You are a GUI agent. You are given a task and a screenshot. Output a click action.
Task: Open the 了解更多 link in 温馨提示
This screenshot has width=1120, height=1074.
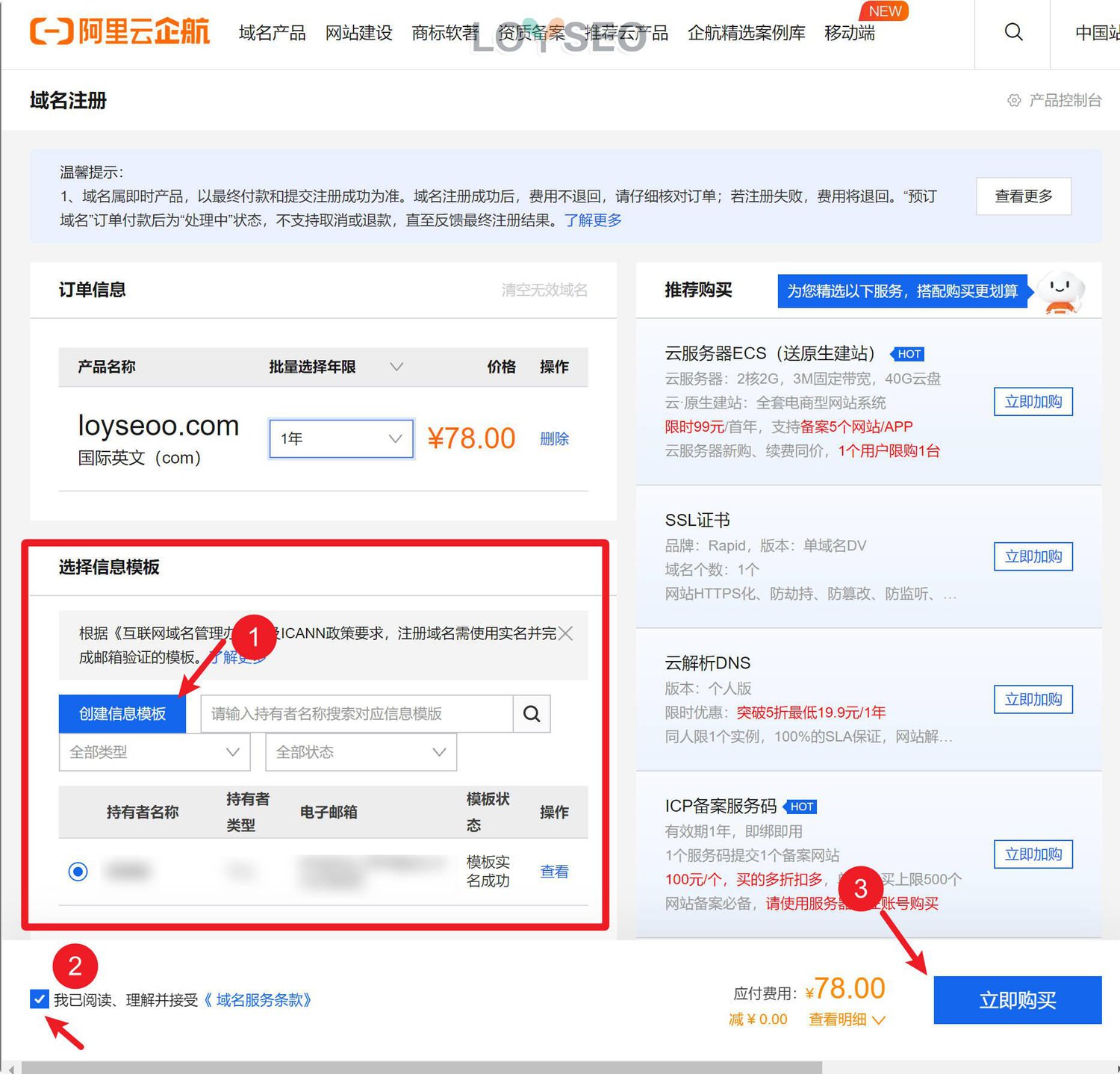point(593,220)
